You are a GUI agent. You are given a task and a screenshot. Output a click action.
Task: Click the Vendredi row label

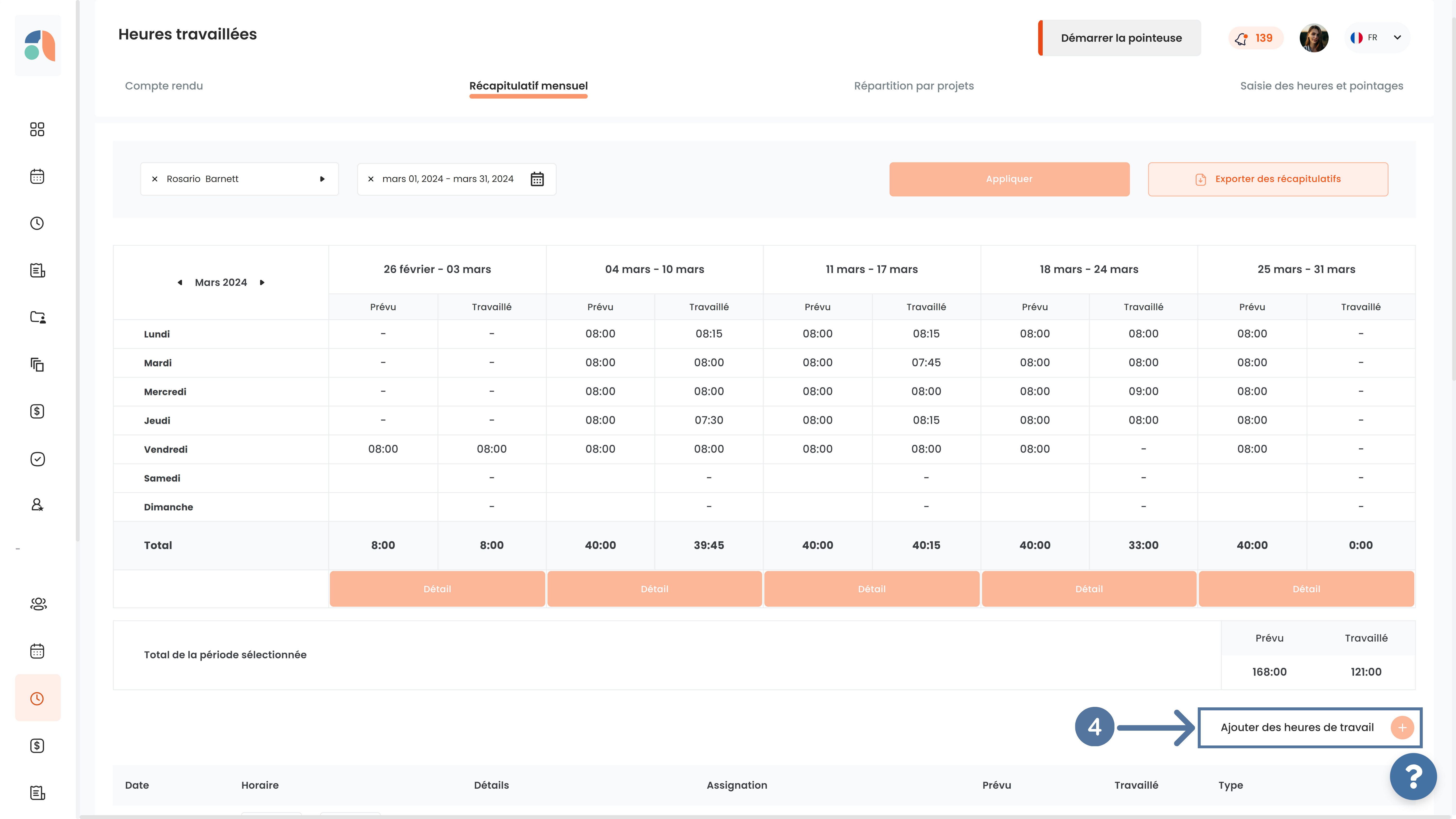pyautogui.click(x=165, y=449)
